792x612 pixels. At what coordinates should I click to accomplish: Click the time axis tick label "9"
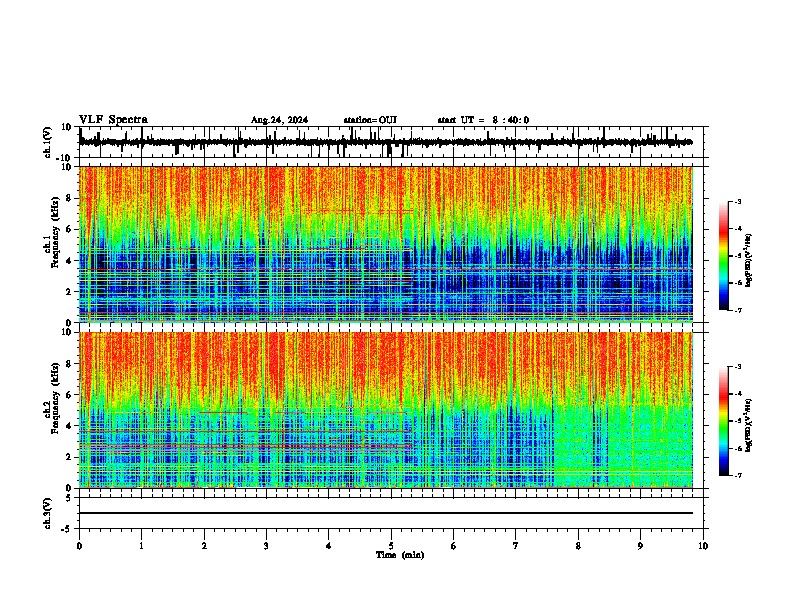pos(640,546)
